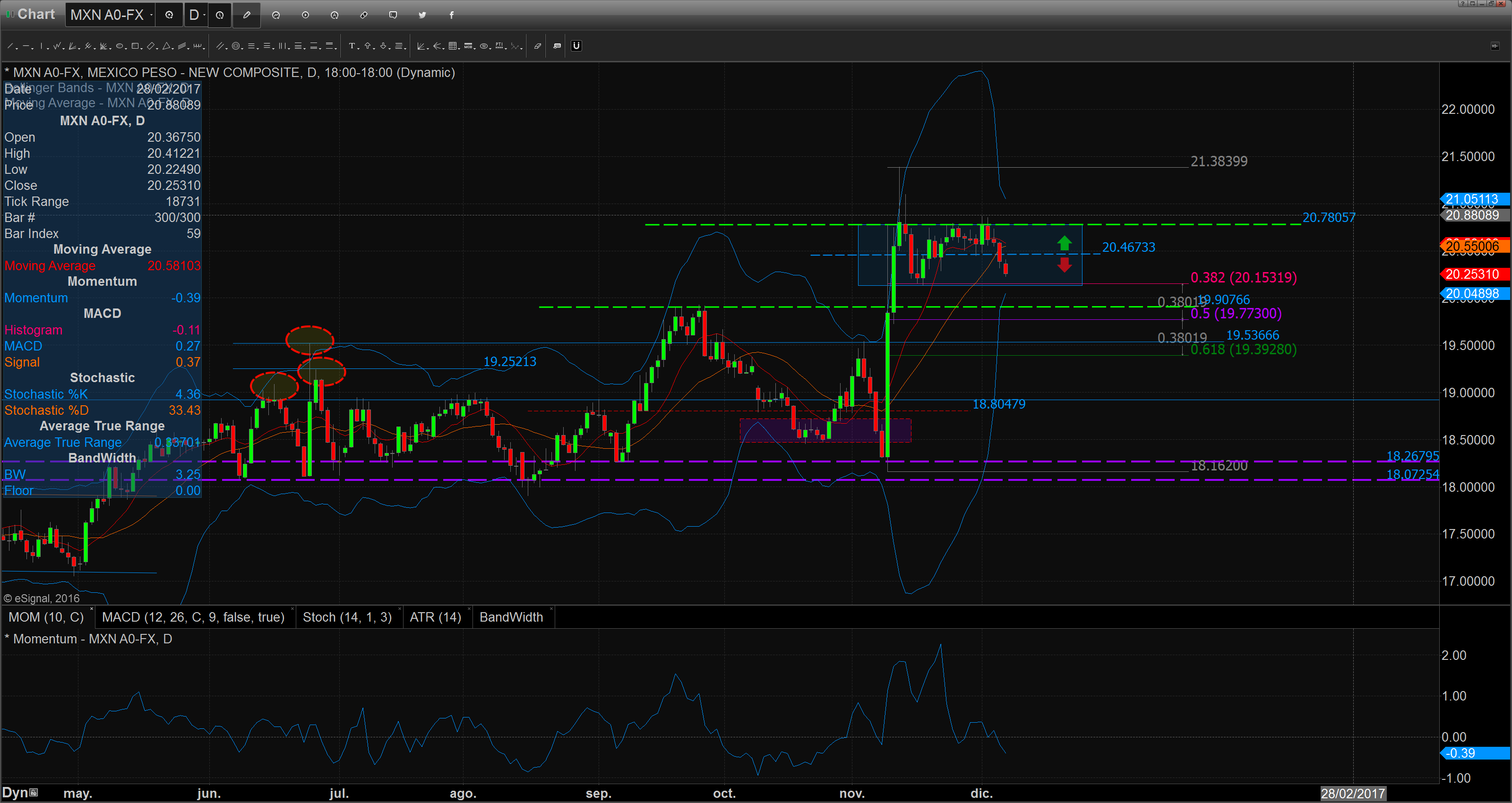Open the add study icon
The width and height of the screenshot is (1512, 803).
(x=276, y=15)
